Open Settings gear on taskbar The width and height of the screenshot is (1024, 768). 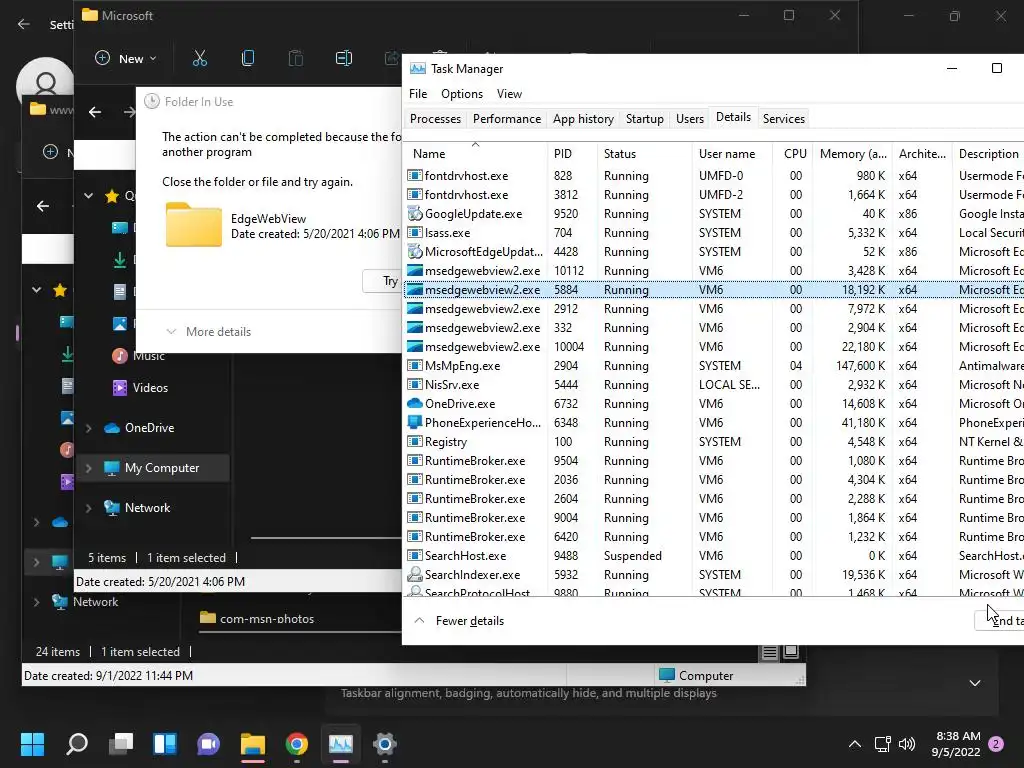385,744
